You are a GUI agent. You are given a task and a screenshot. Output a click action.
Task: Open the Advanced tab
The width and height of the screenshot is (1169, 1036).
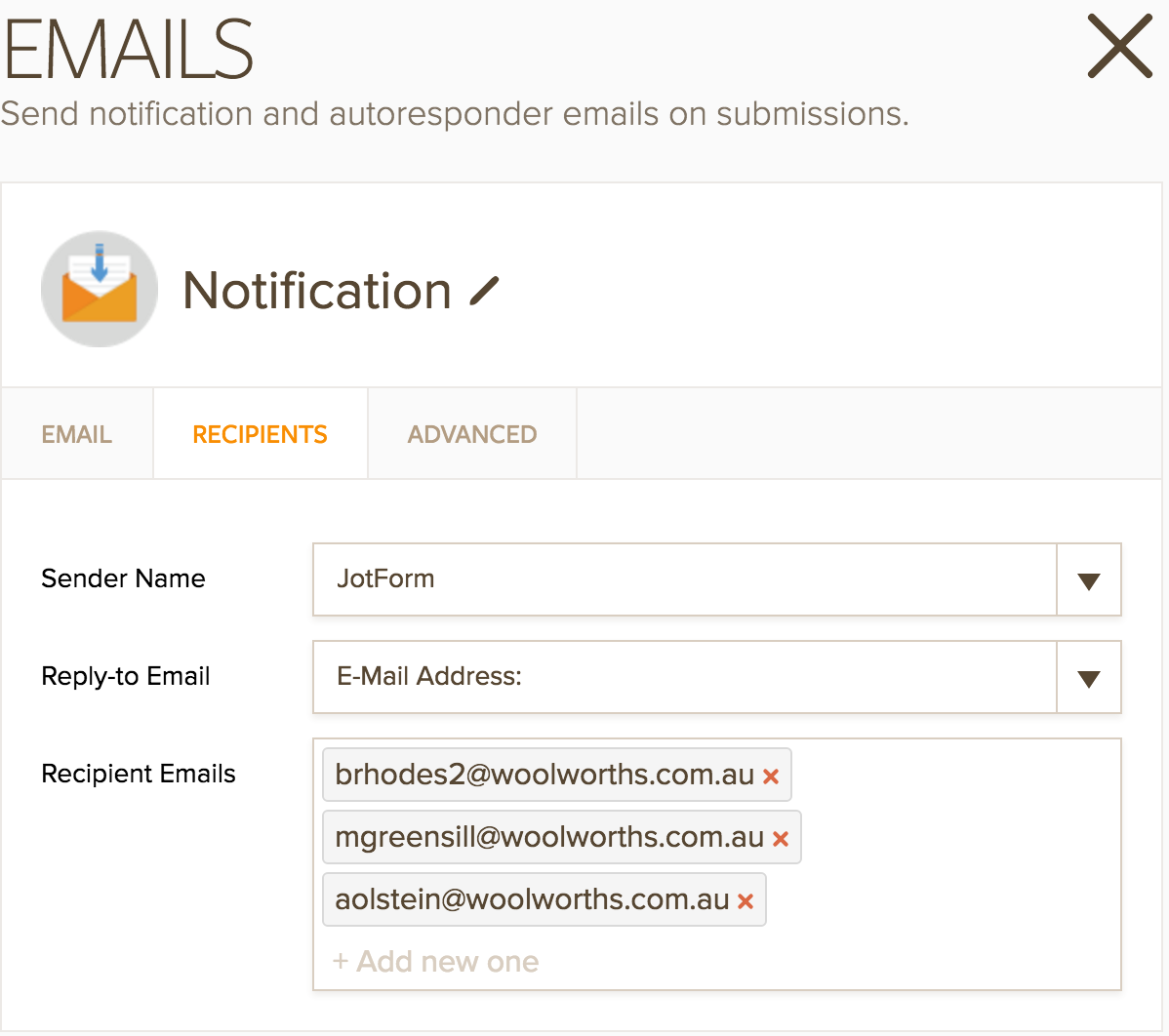472,434
